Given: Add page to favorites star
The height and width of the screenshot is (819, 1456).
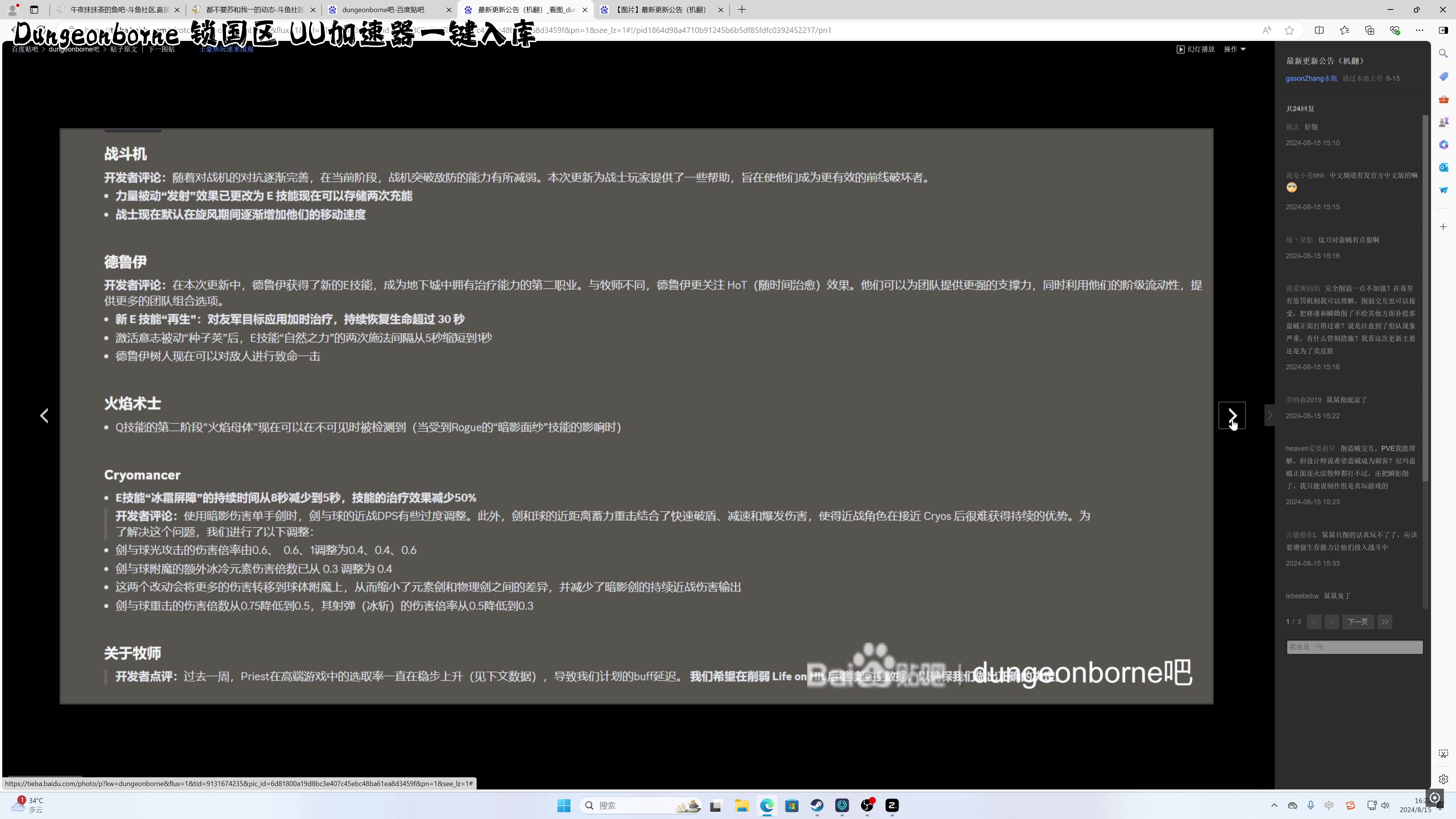Looking at the screenshot, I should point(1289,30).
